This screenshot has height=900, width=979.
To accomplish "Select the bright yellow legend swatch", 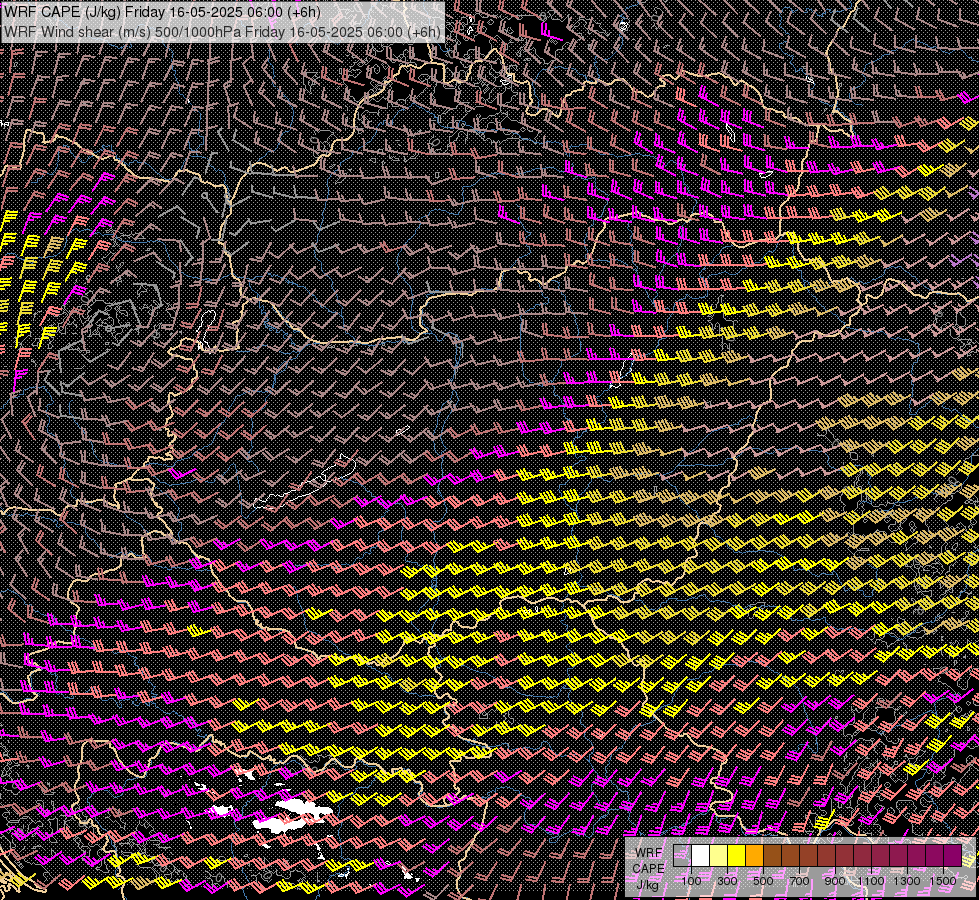I will (737, 856).
